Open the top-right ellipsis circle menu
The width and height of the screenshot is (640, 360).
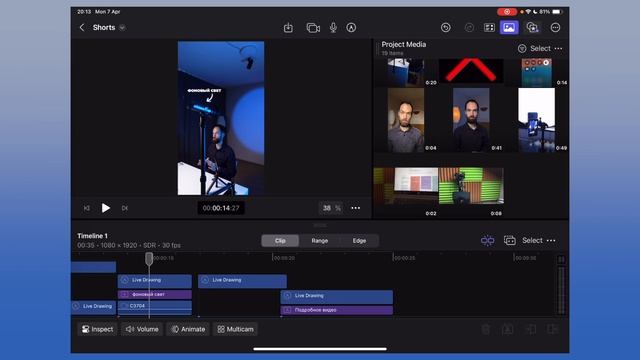pyautogui.click(x=555, y=28)
